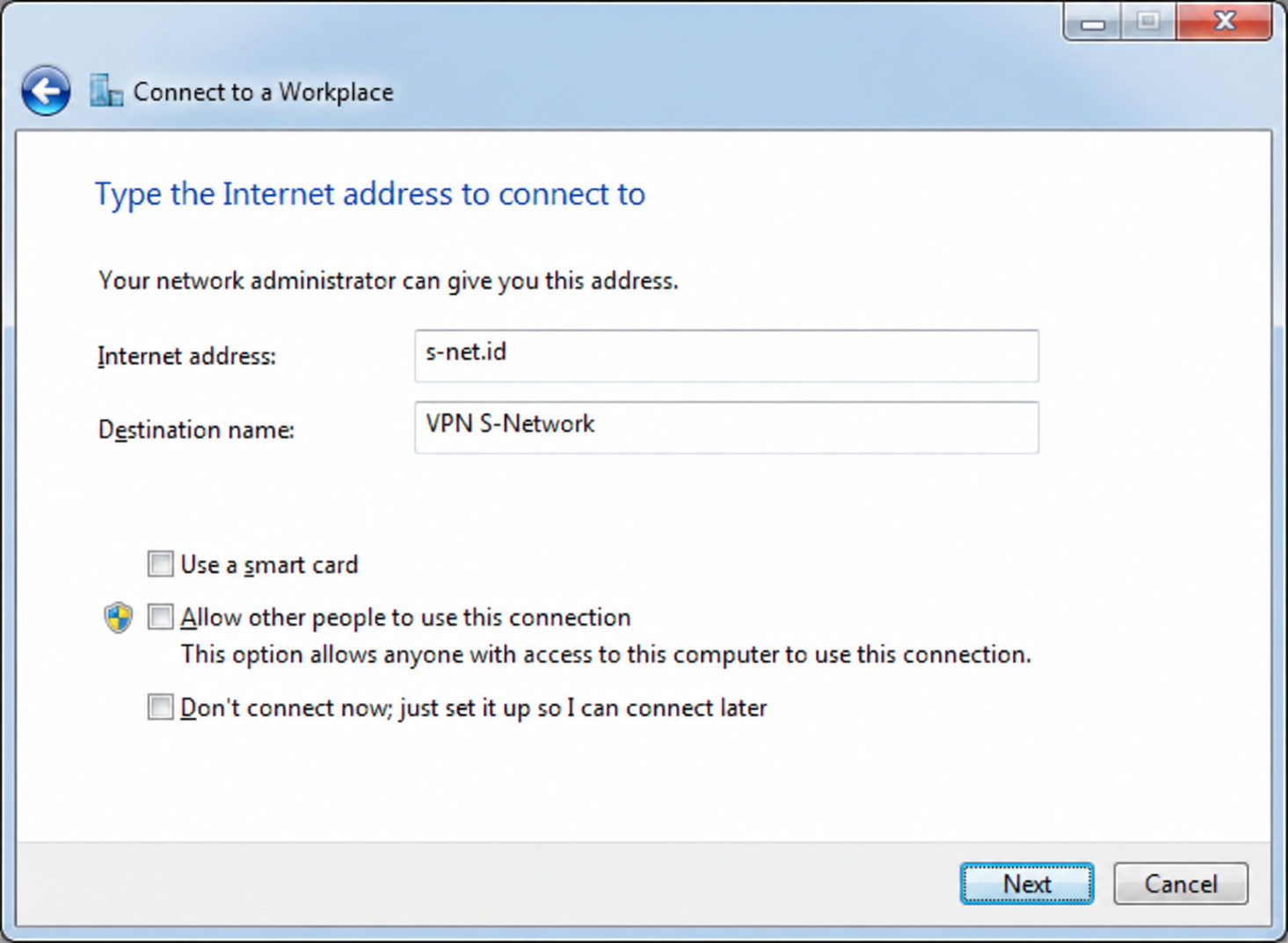The height and width of the screenshot is (943, 1288).
Task: Click the Connect to a Workplace wizard icon
Action: point(106,91)
